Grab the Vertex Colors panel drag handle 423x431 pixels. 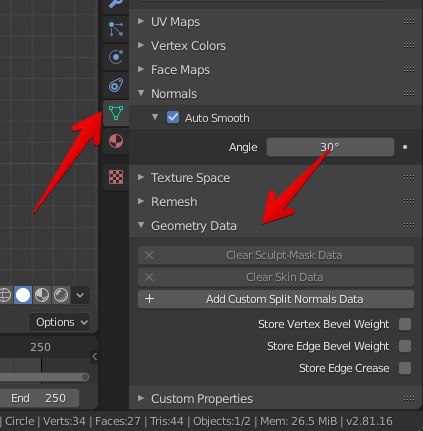(x=409, y=46)
